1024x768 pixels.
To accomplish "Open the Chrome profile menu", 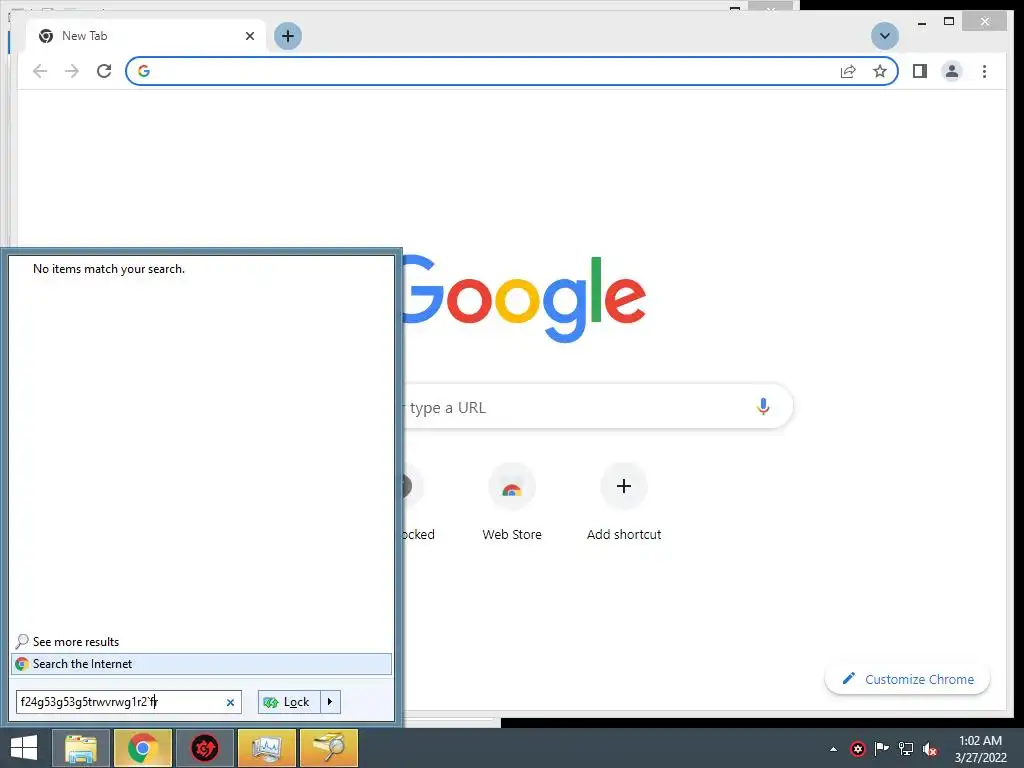I will click(x=952, y=71).
